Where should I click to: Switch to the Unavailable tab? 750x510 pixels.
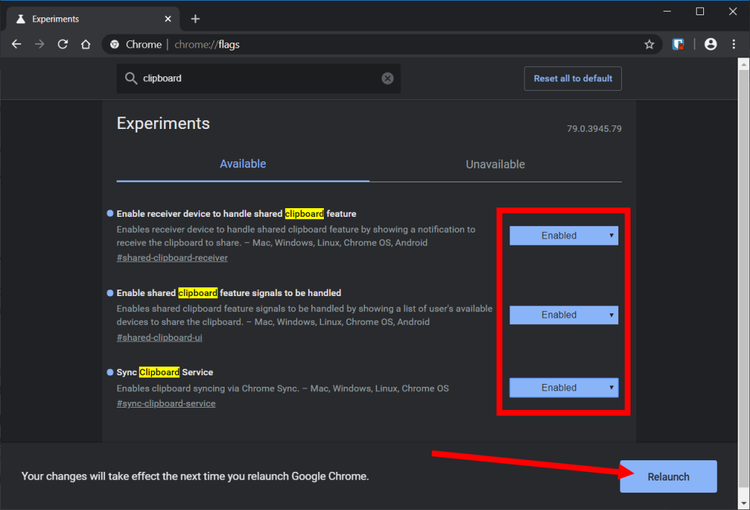tap(495, 164)
